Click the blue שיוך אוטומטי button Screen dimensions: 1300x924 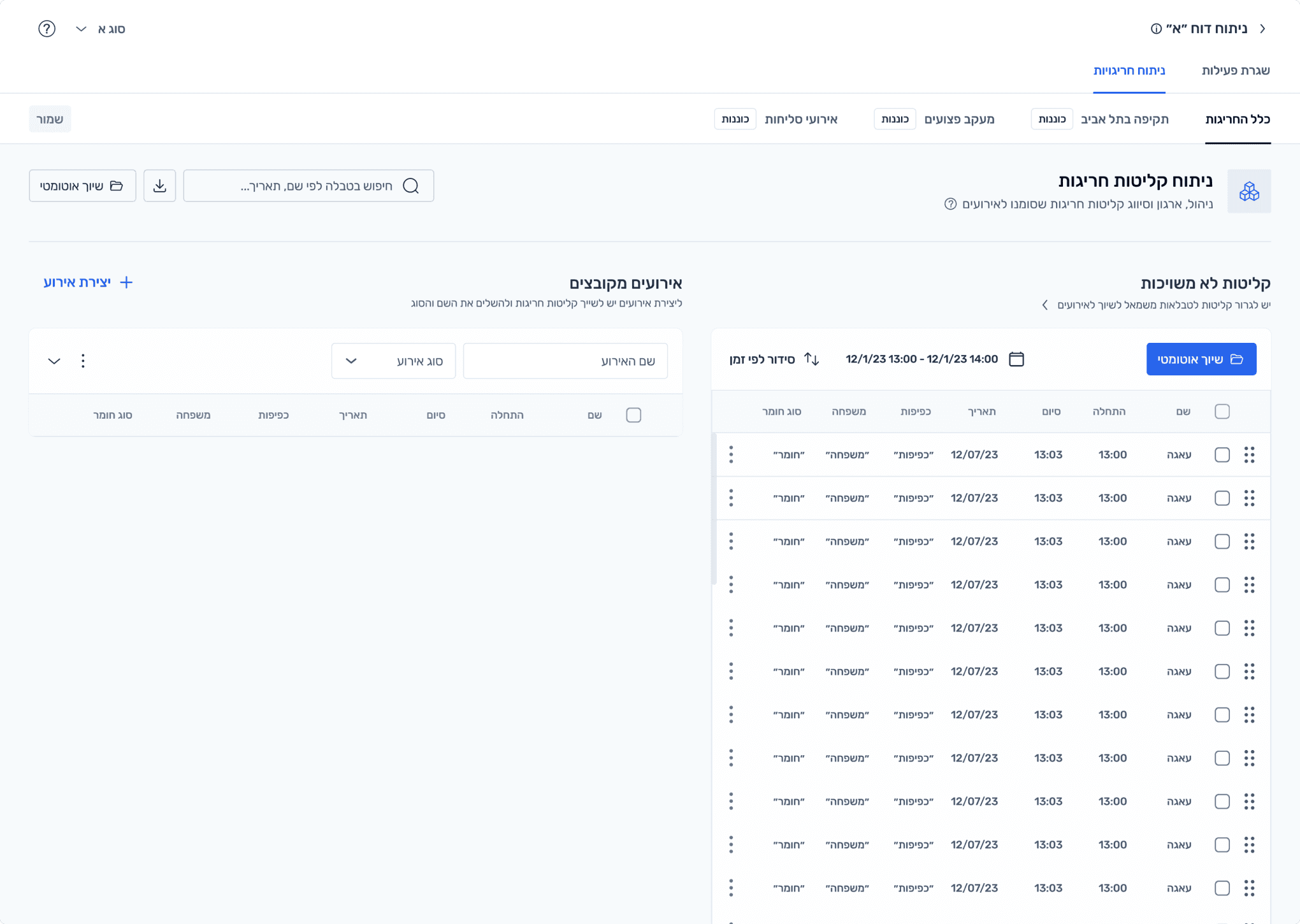pos(1201,359)
